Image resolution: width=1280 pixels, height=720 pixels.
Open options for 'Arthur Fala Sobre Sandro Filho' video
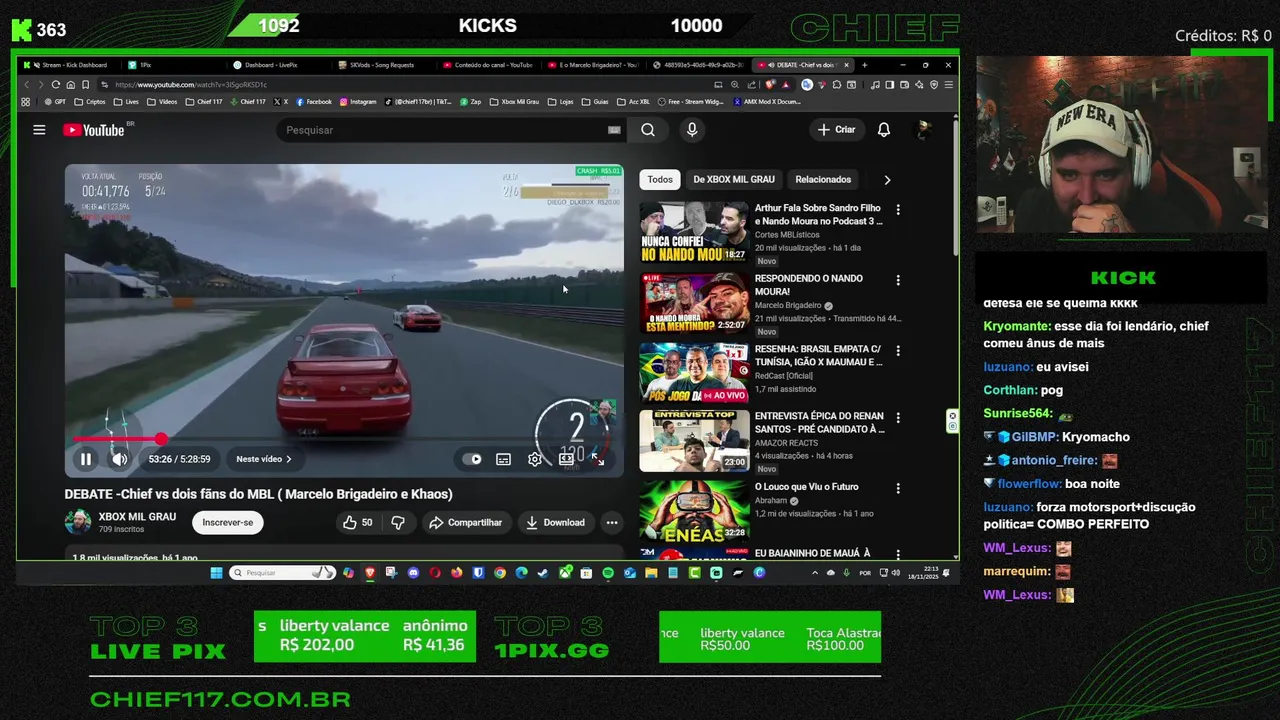(x=898, y=210)
